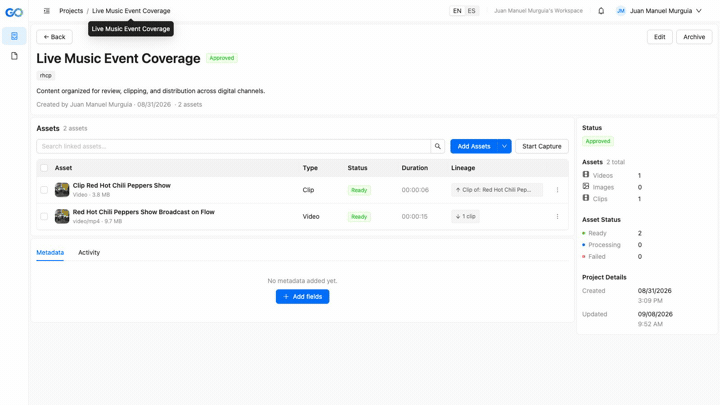This screenshot has width=720, height=405.
Task: Click the Status column header
Action: coord(357,168)
